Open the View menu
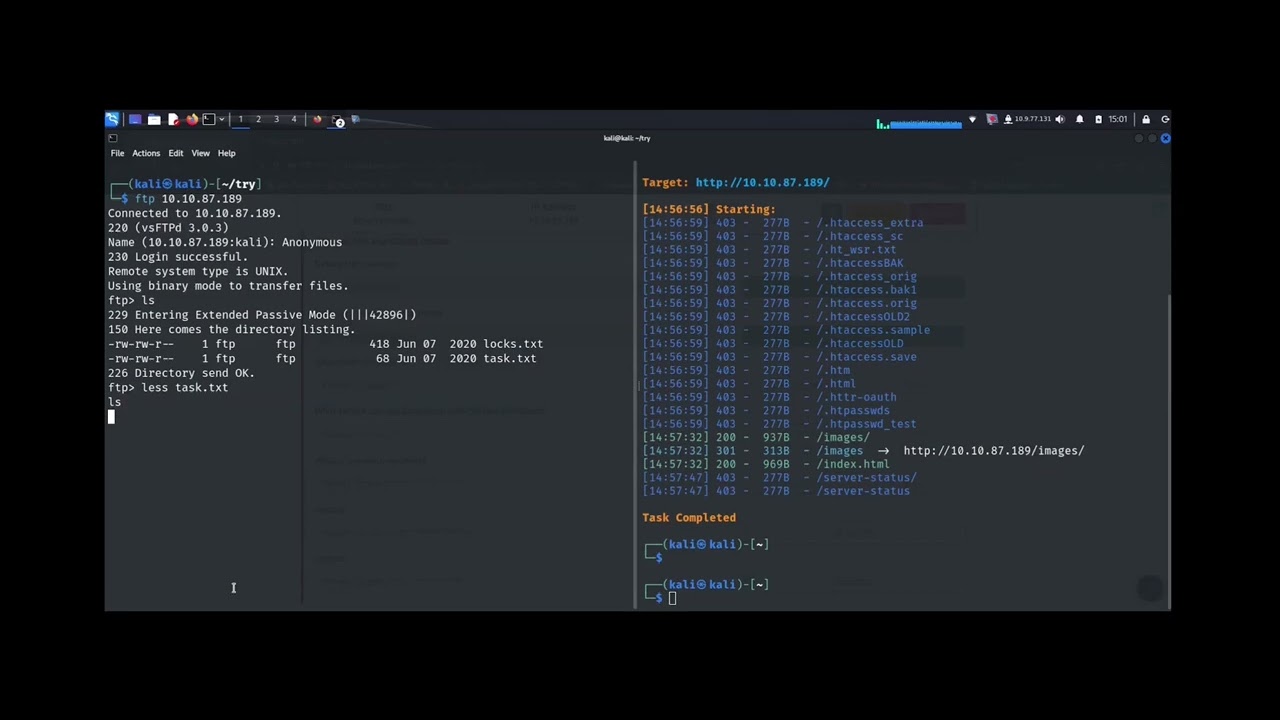Image resolution: width=1280 pixels, height=720 pixels. coord(201,153)
